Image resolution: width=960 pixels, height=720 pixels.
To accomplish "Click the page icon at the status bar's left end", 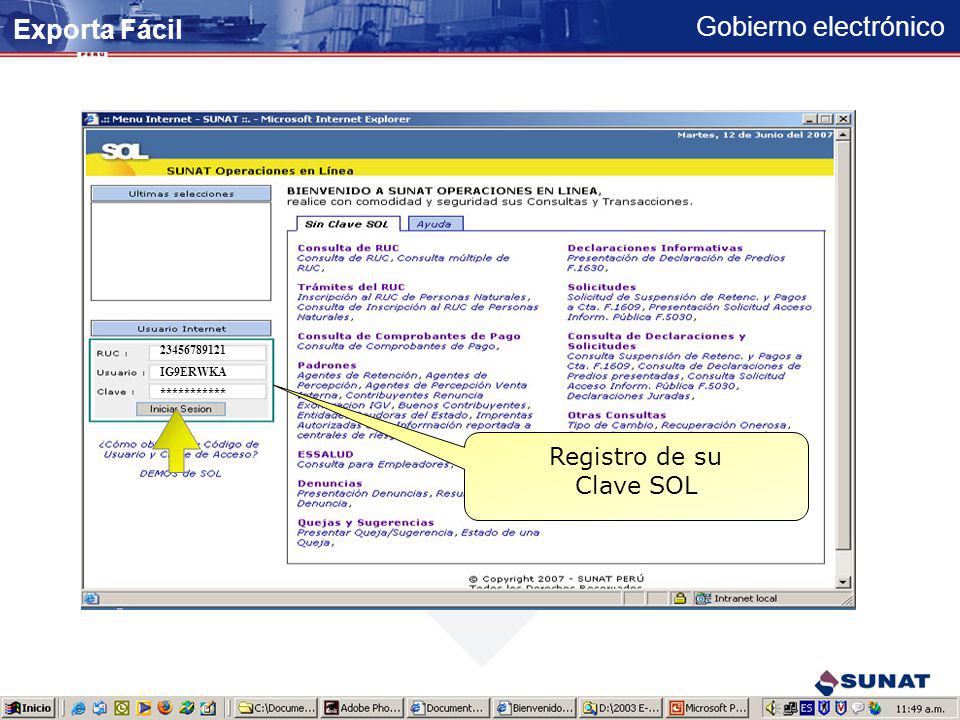I will [x=91, y=598].
